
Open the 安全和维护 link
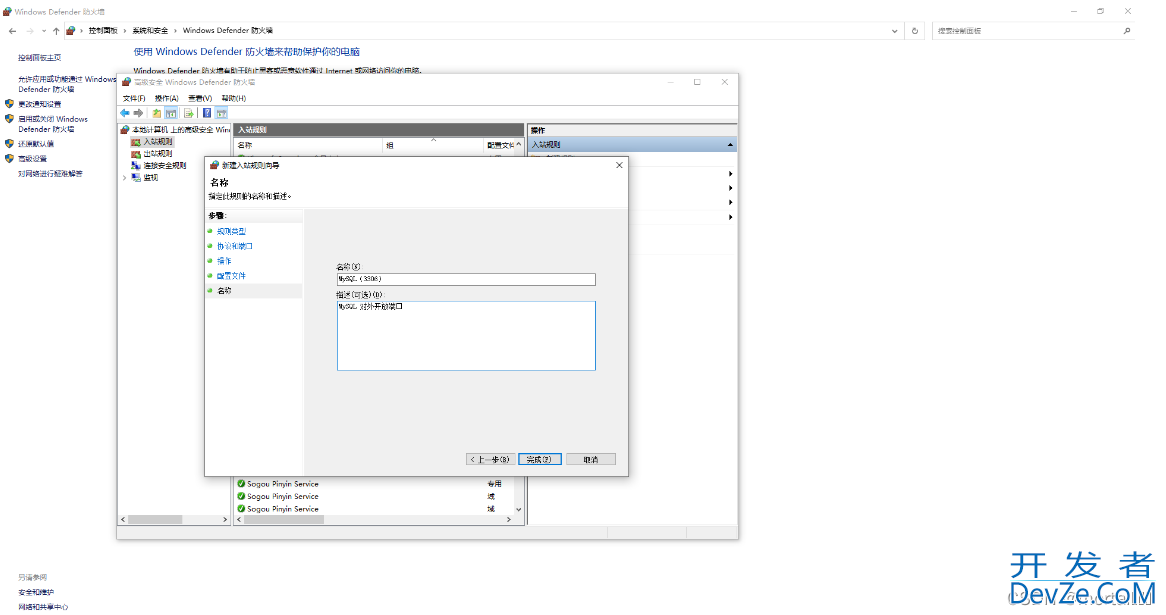point(36,592)
